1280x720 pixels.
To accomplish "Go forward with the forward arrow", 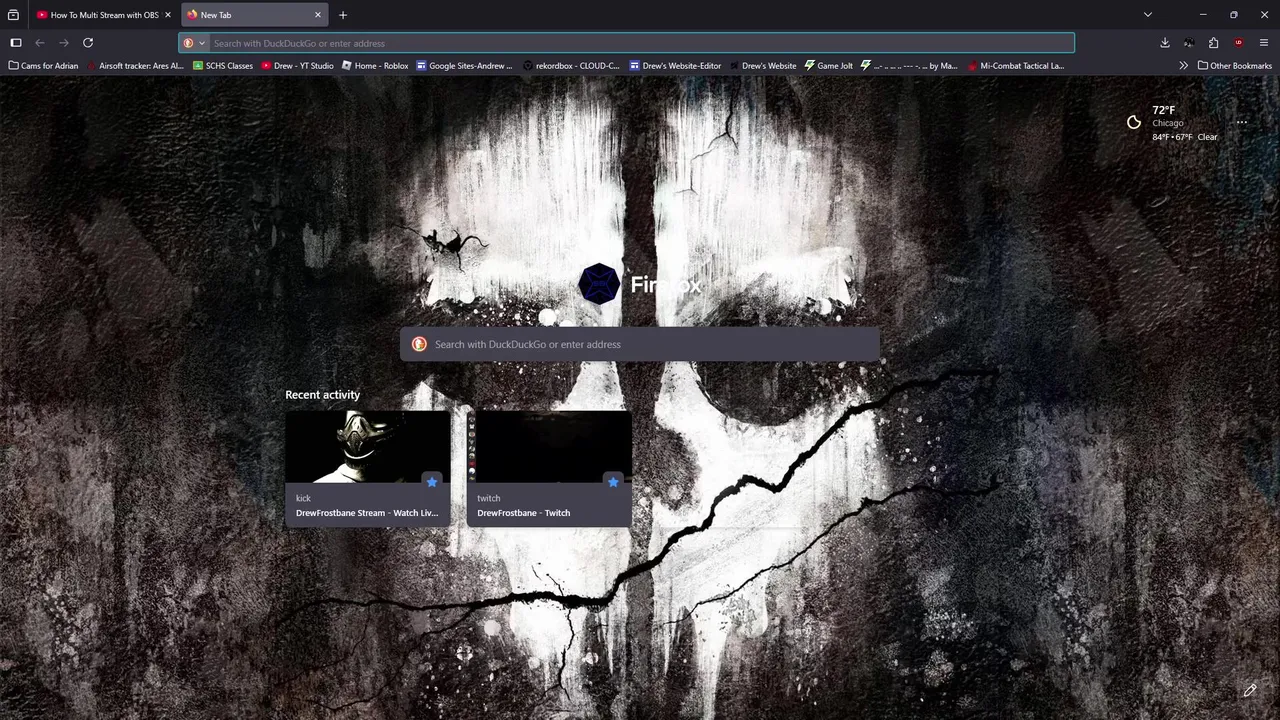I will click(x=64, y=43).
